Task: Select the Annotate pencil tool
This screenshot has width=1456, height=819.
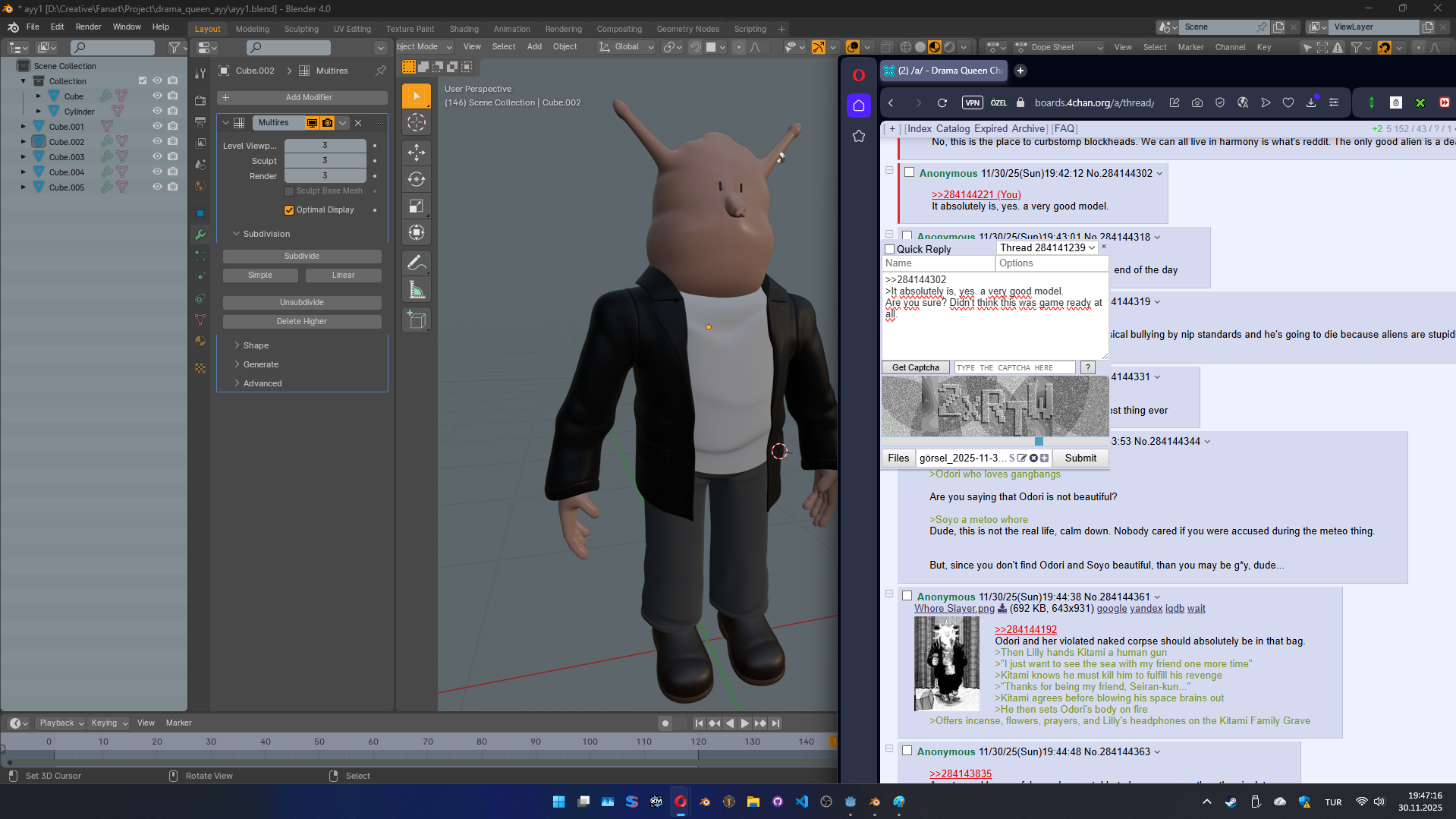Action: point(417,263)
